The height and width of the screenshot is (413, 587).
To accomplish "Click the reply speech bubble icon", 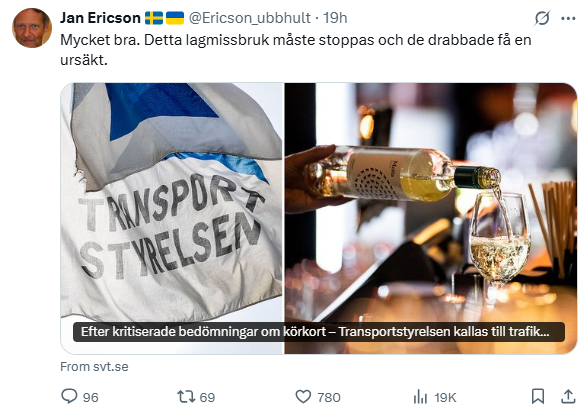I will click(x=69, y=396).
